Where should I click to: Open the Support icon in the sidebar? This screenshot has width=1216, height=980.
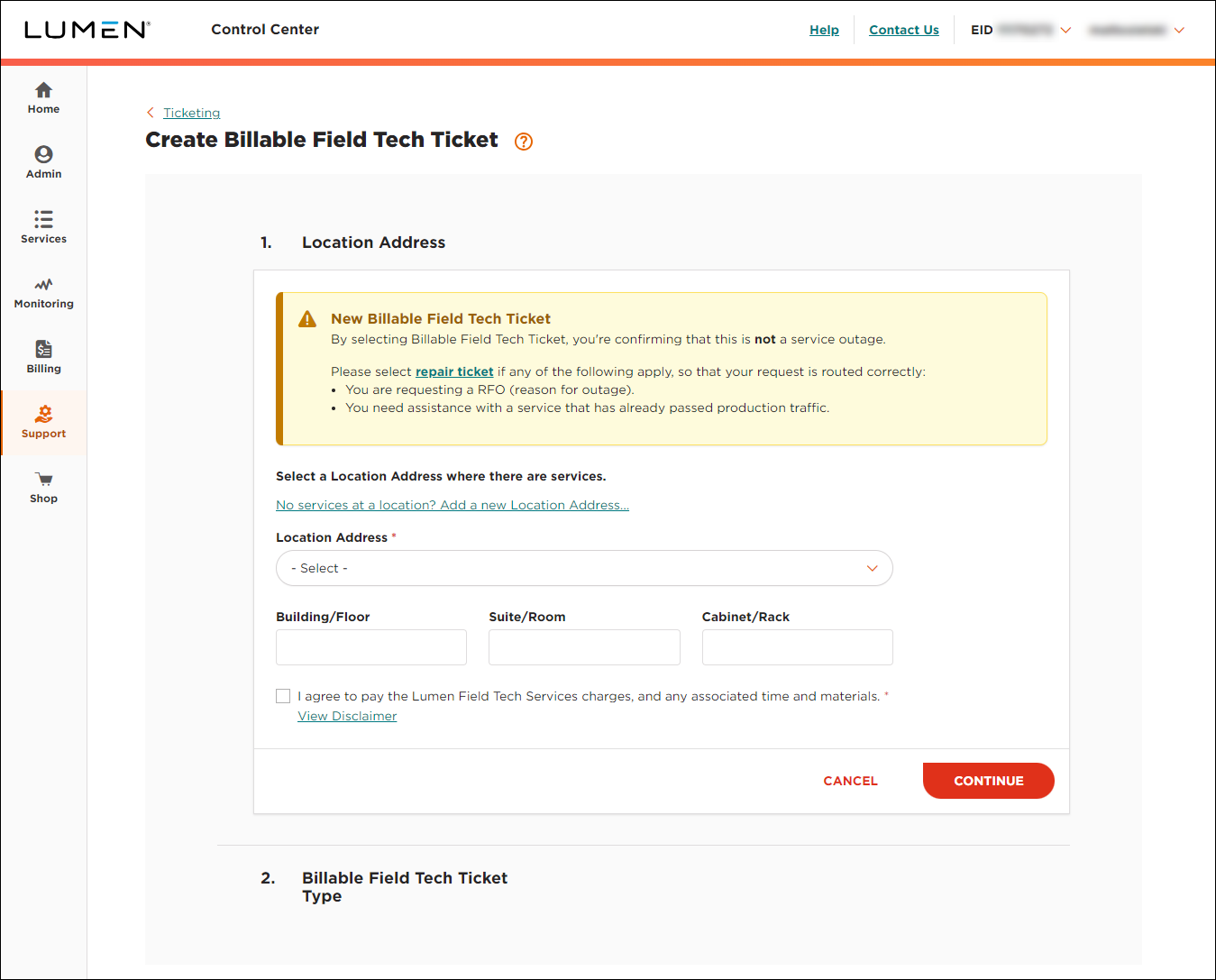(43, 414)
